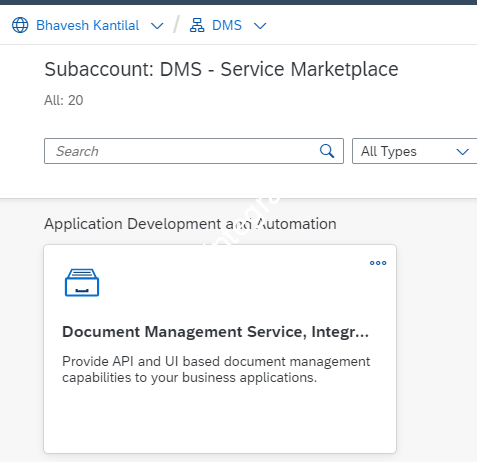Focus the Search input field
The width and height of the screenshot is (477, 462).
tap(194, 151)
